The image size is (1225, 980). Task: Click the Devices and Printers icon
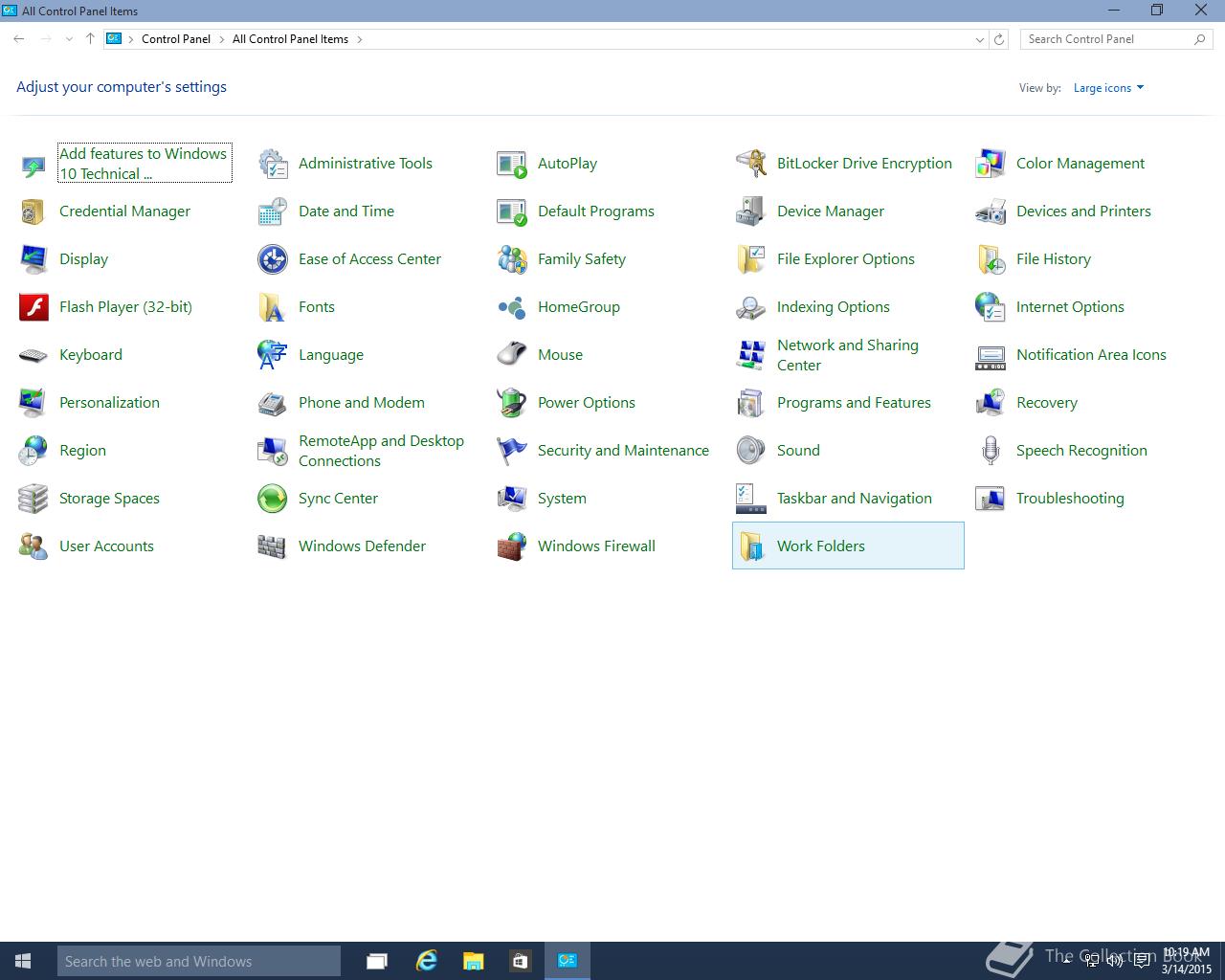click(x=991, y=212)
